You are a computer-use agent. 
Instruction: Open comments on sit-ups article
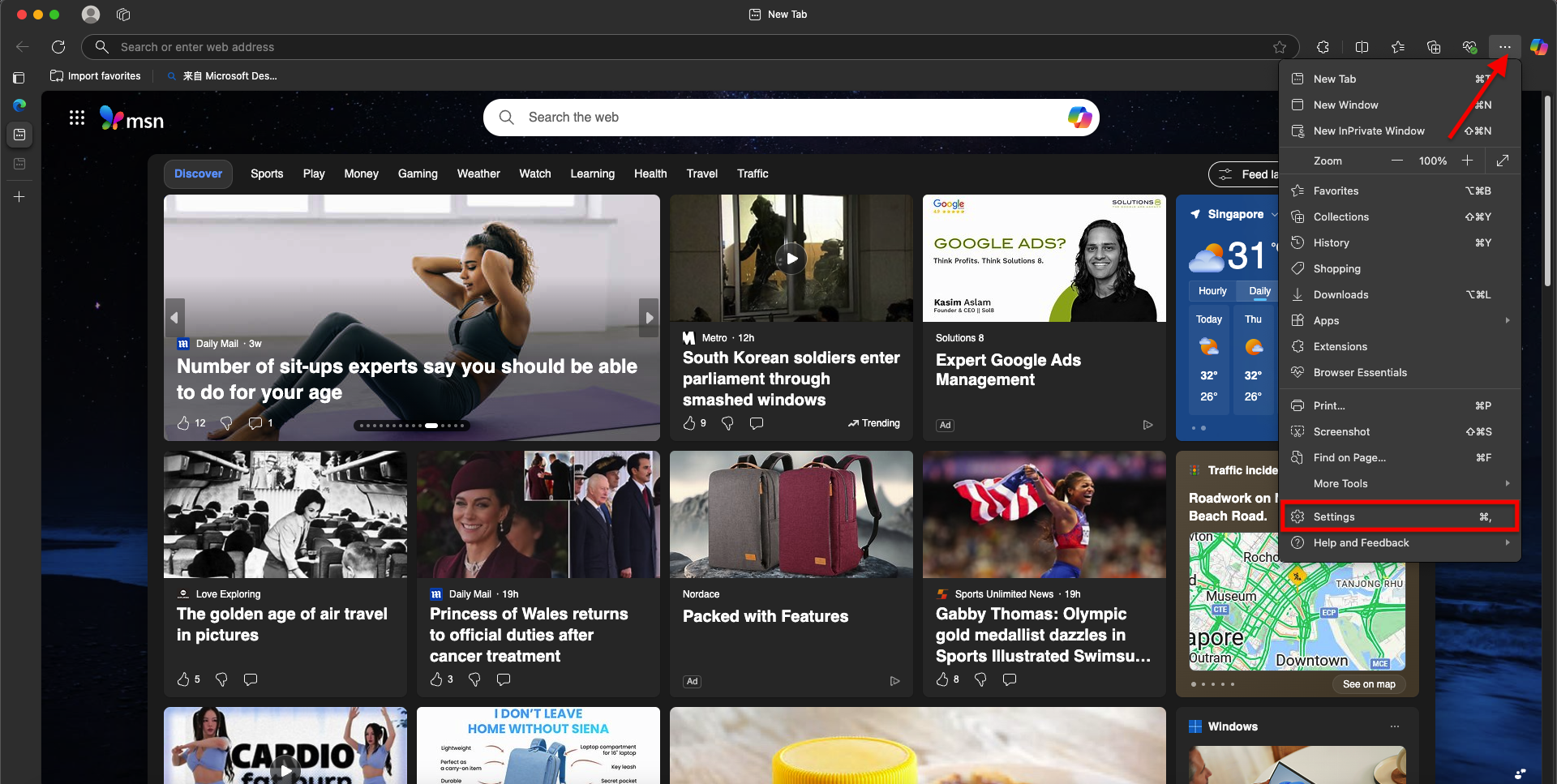(x=255, y=423)
